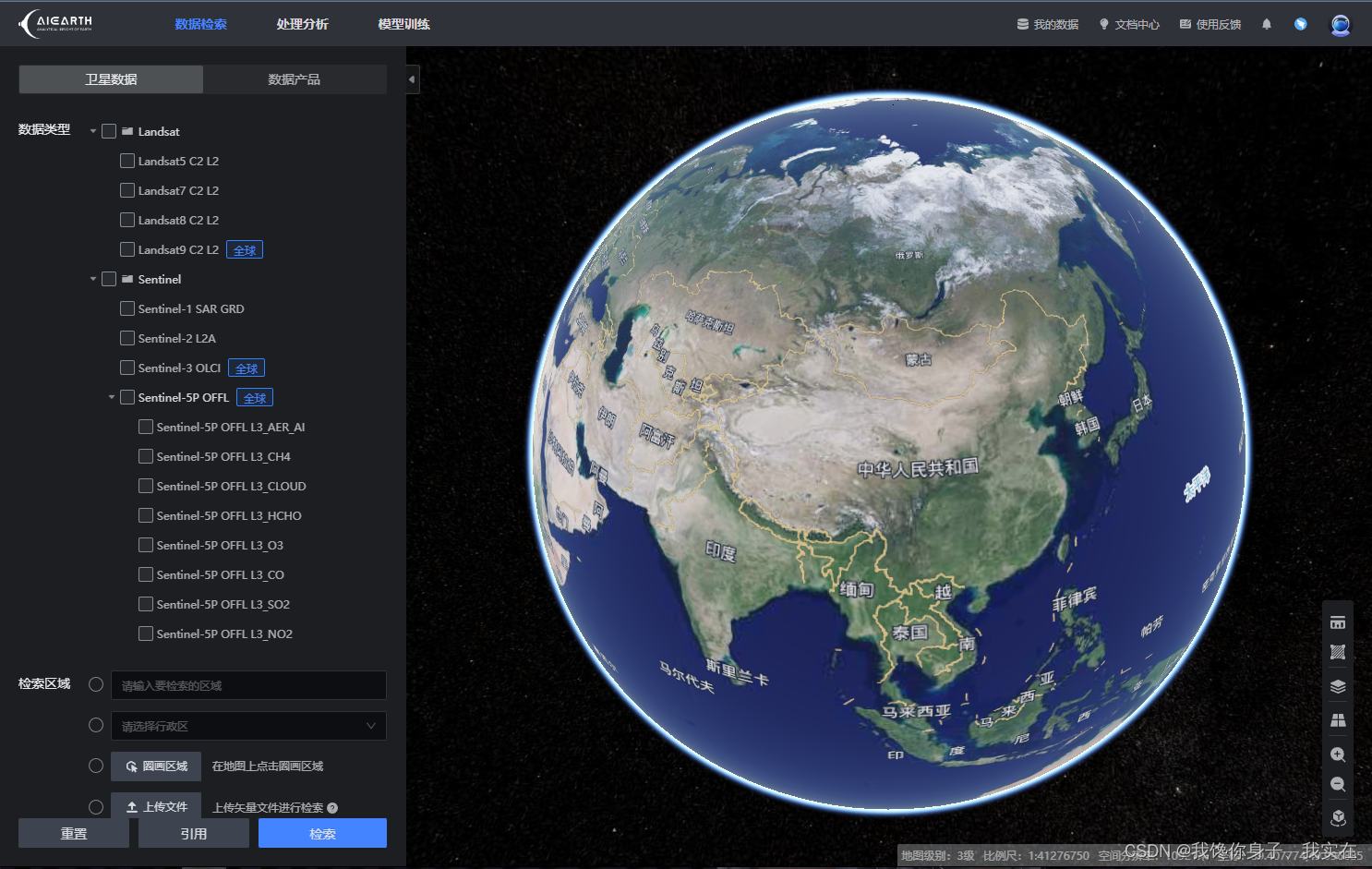Screen dimensions: 1372x869
Task: Open the 我的数据 database icon
Action: coord(1021,24)
